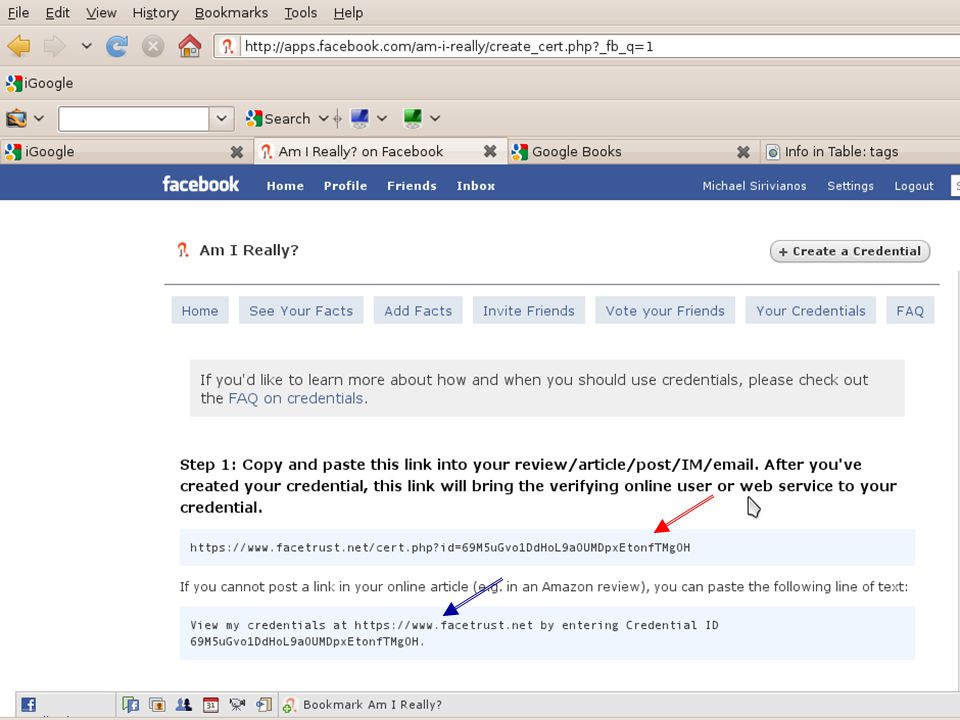Image resolution: width=960 pixels, height=720 pixels.
Task: Expand the blue monitor icon dropdown
Action: point(382,118)
